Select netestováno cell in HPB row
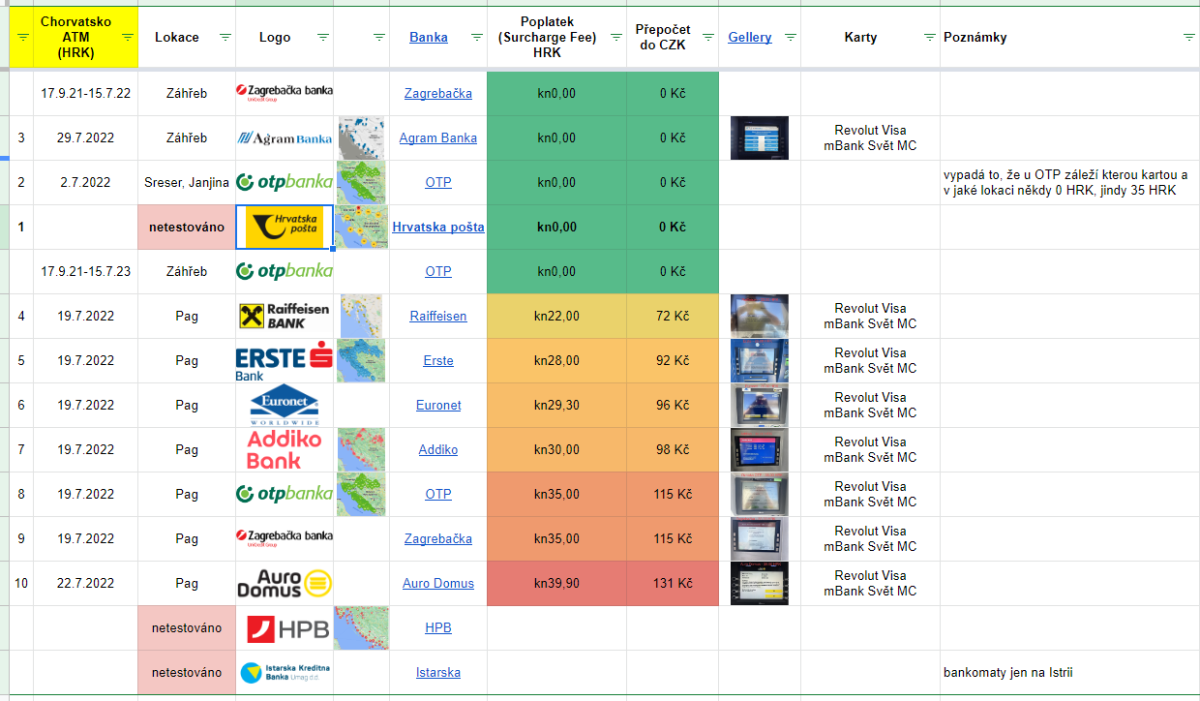Viewport: 1200px width, 701px height. (x=186, y=628)
